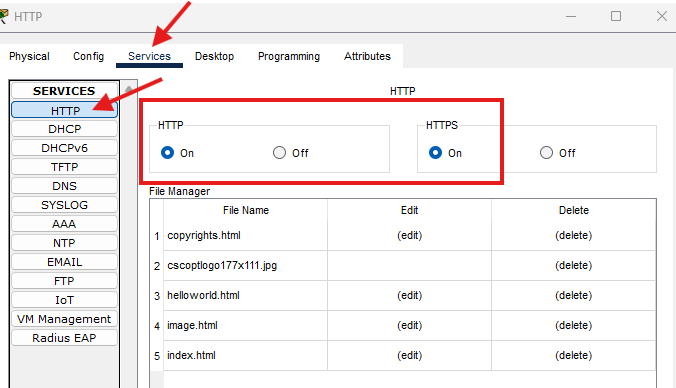Screen dimensions: 676x388
Task: Open the FTP service panel
Action: (x=64, y=281)
